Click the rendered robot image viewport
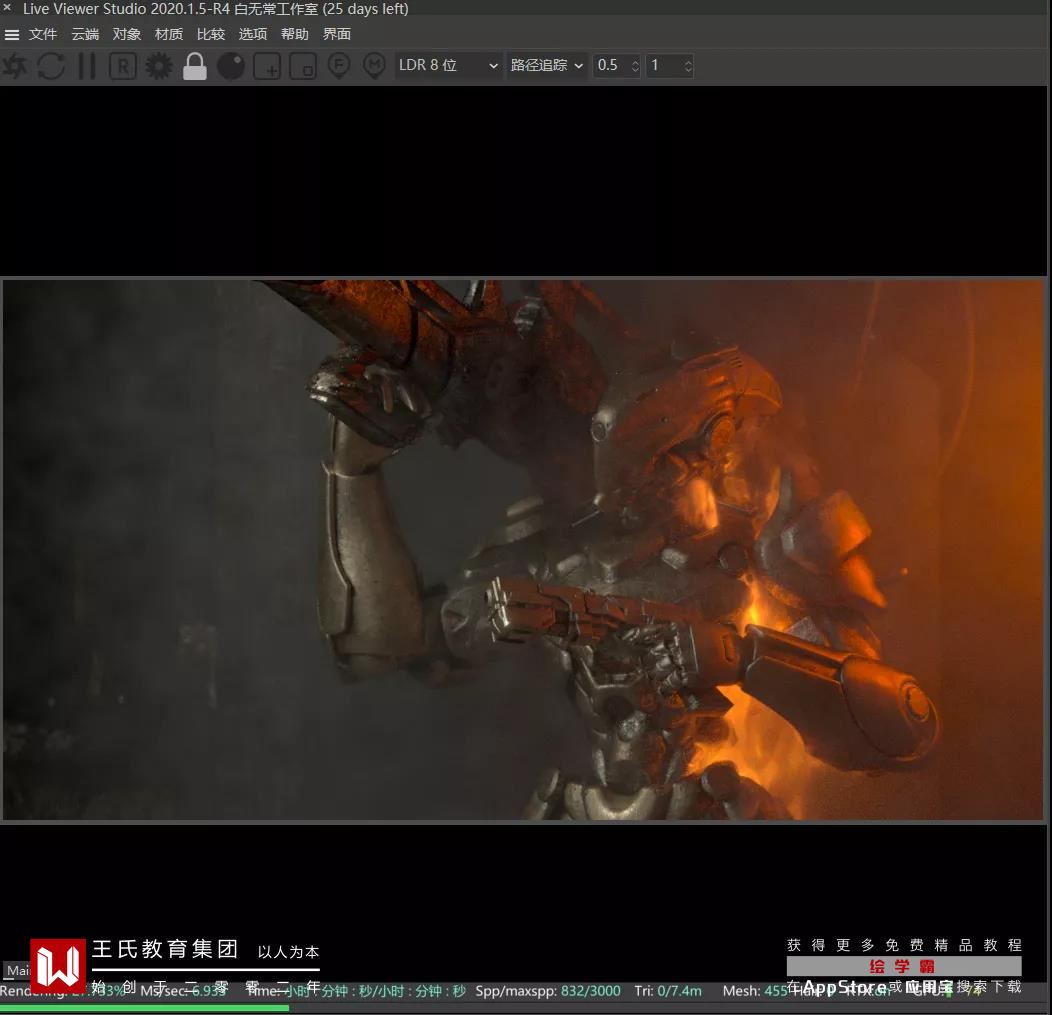 click(523, 550)
